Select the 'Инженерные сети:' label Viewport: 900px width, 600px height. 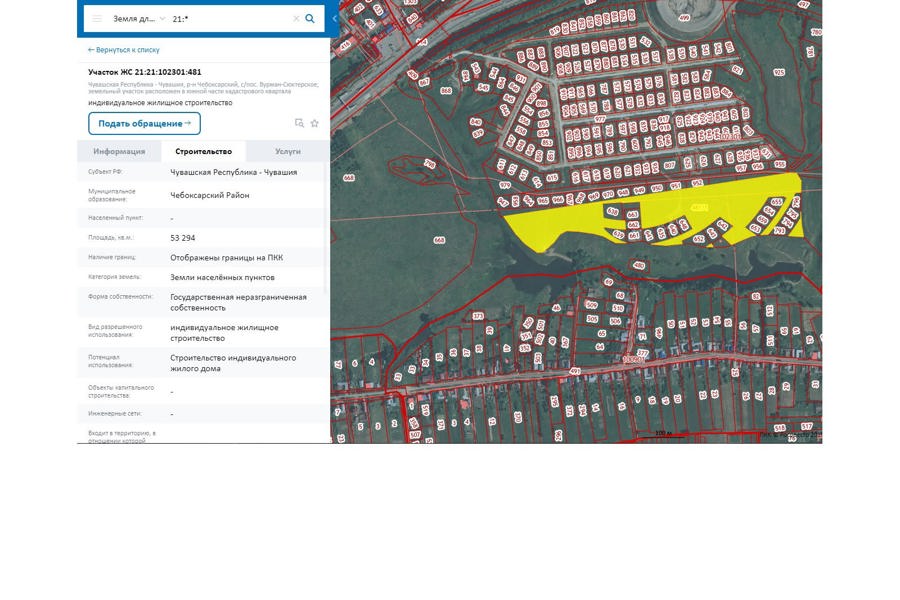coord(115,413)
